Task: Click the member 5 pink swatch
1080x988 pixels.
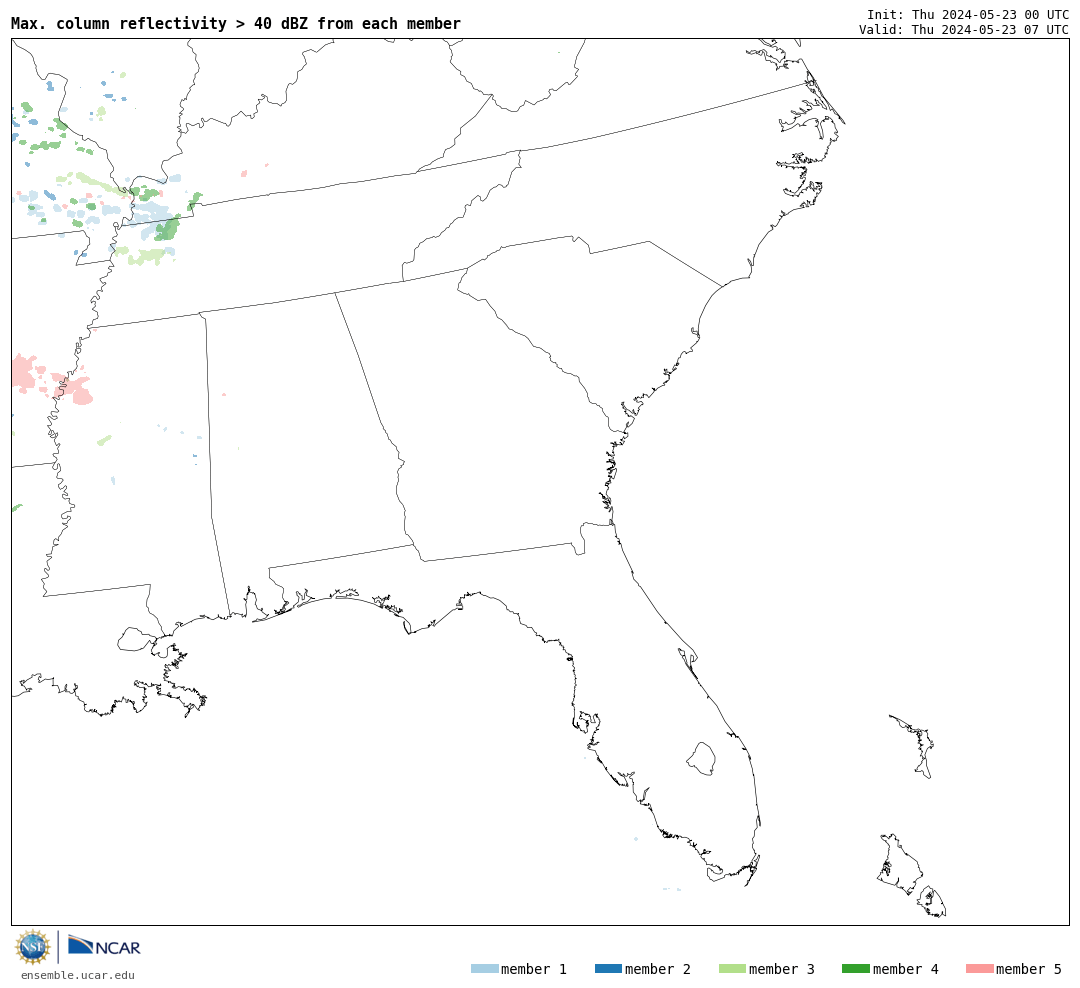Action: [x=979, y=969]
